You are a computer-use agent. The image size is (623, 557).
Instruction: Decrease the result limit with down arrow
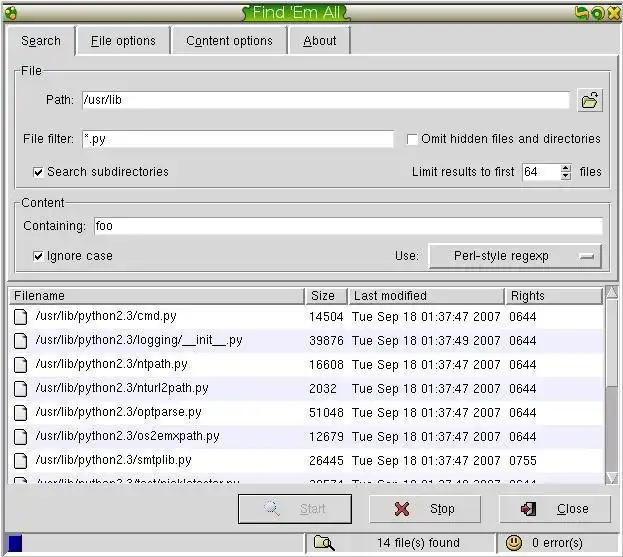coord(566,176)
